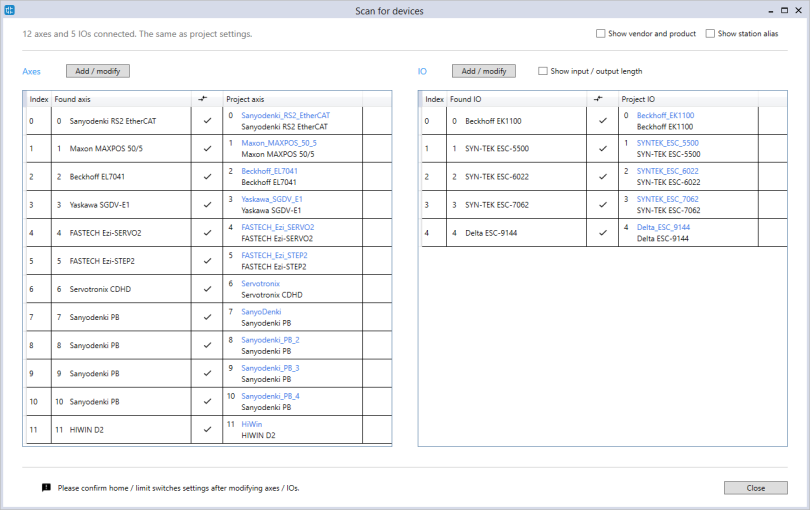Click the checkmark in the Yaskawa SGDV-E1 row
Screen dimensions: 810x510
coord(207,205)
